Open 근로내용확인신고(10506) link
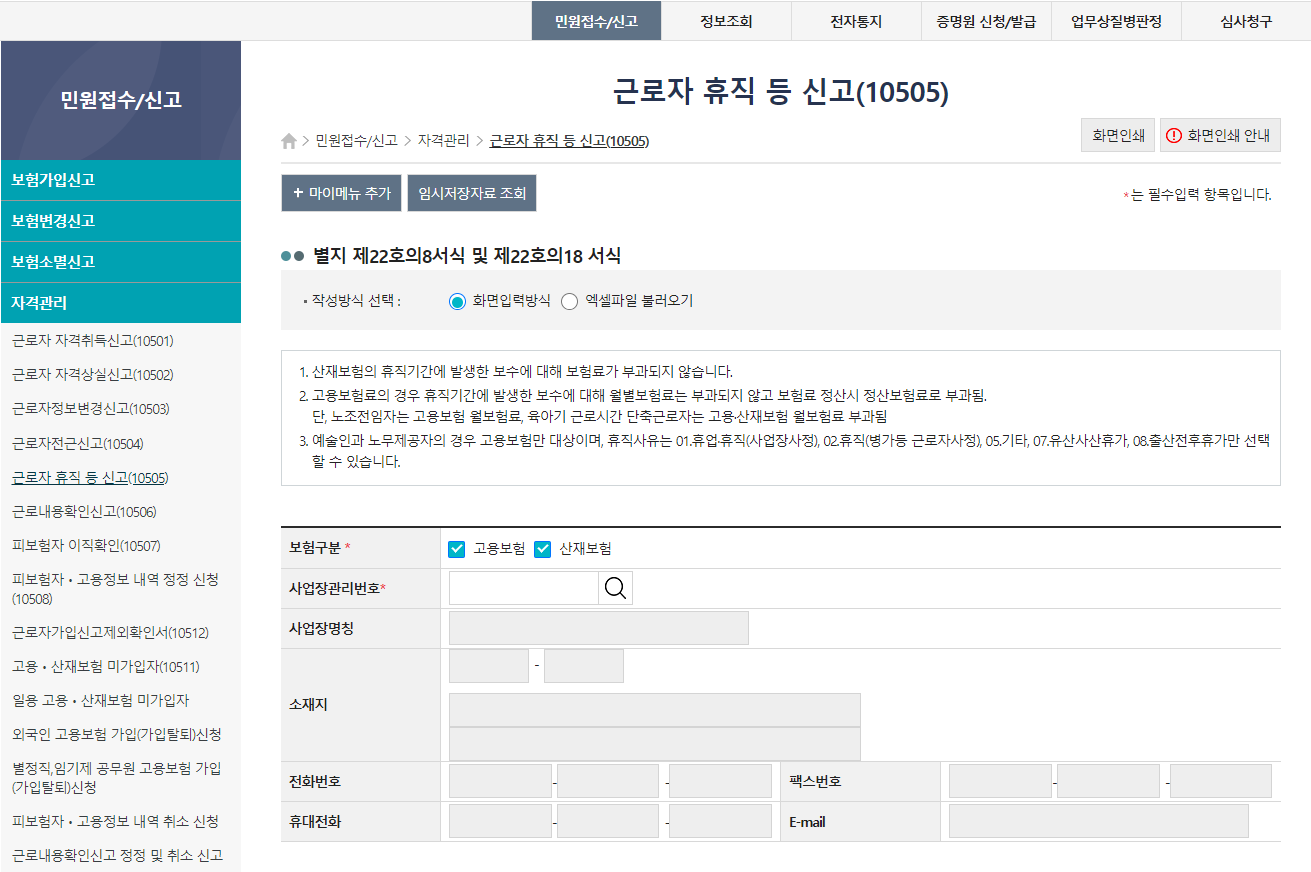The width and height of the screenshot is (1311, 872). click(84, 512)
